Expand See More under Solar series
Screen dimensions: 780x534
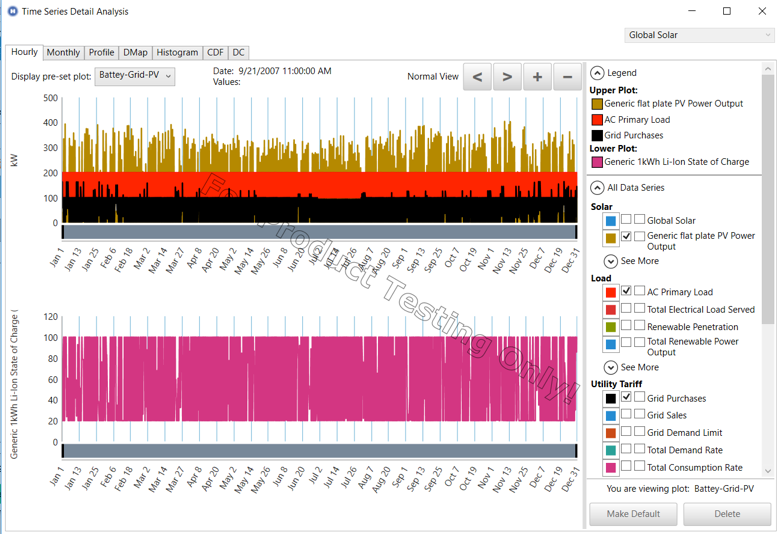[611, 261]
